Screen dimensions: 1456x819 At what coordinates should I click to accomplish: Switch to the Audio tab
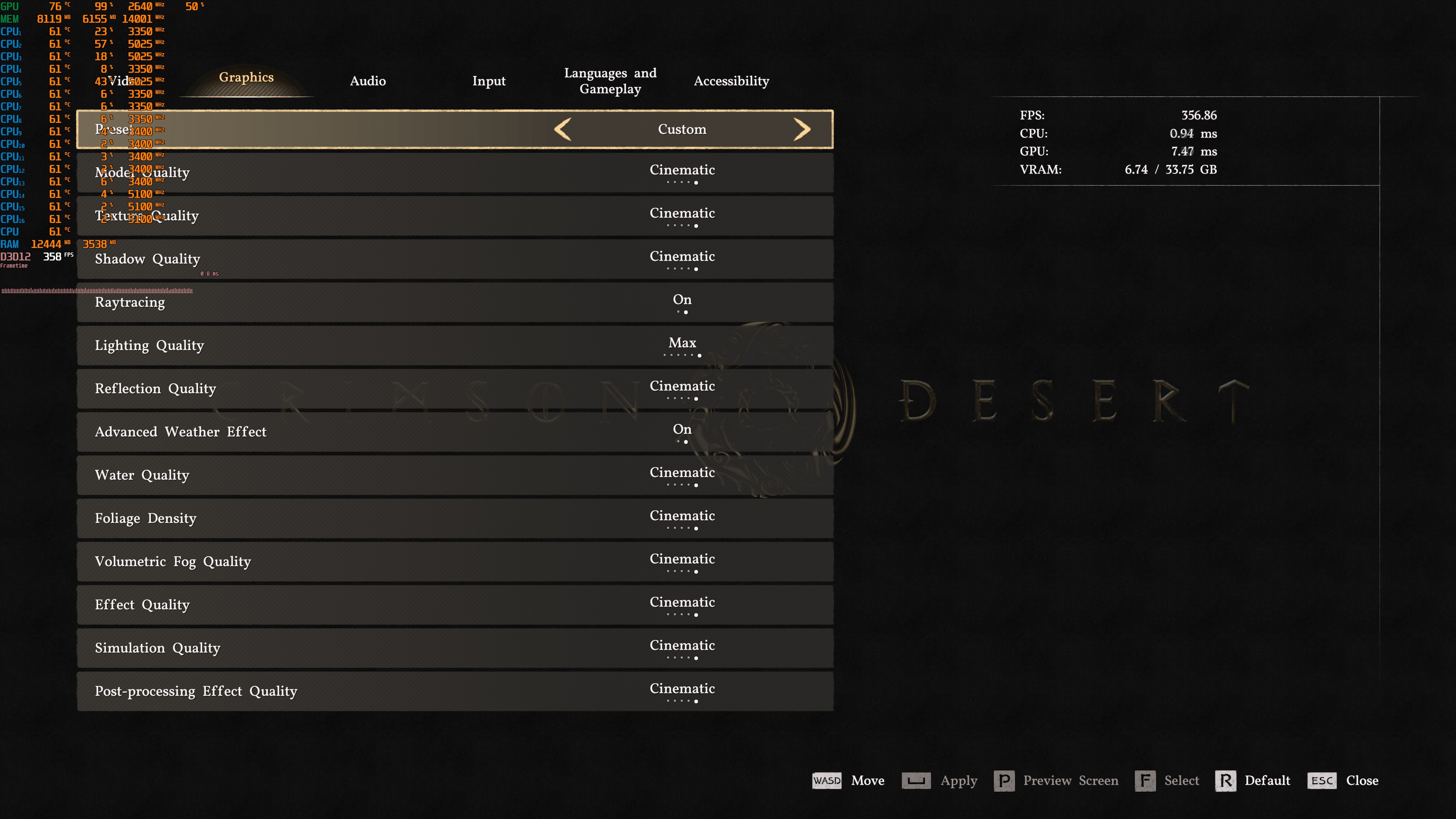click(368, 81)
